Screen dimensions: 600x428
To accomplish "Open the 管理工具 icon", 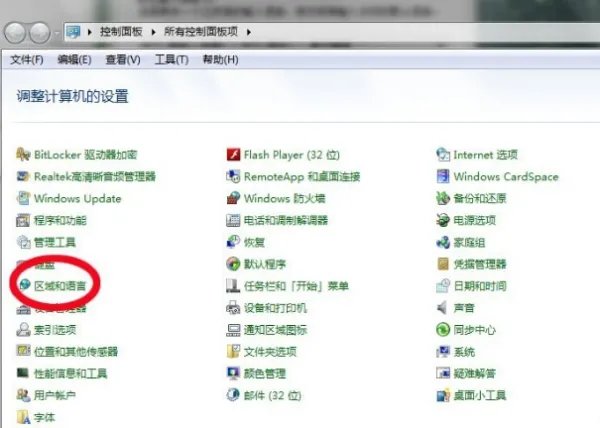I will (x=23, y=242).
